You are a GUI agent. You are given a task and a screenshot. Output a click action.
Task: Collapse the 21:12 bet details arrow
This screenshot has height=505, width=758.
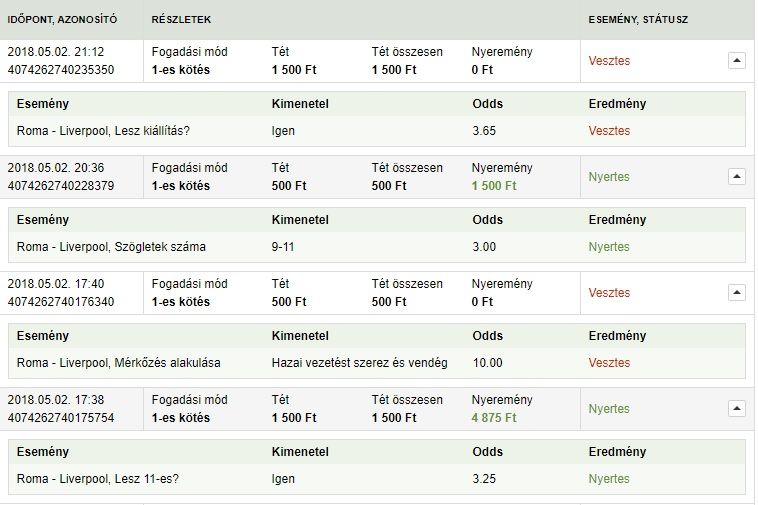[736, 61]
